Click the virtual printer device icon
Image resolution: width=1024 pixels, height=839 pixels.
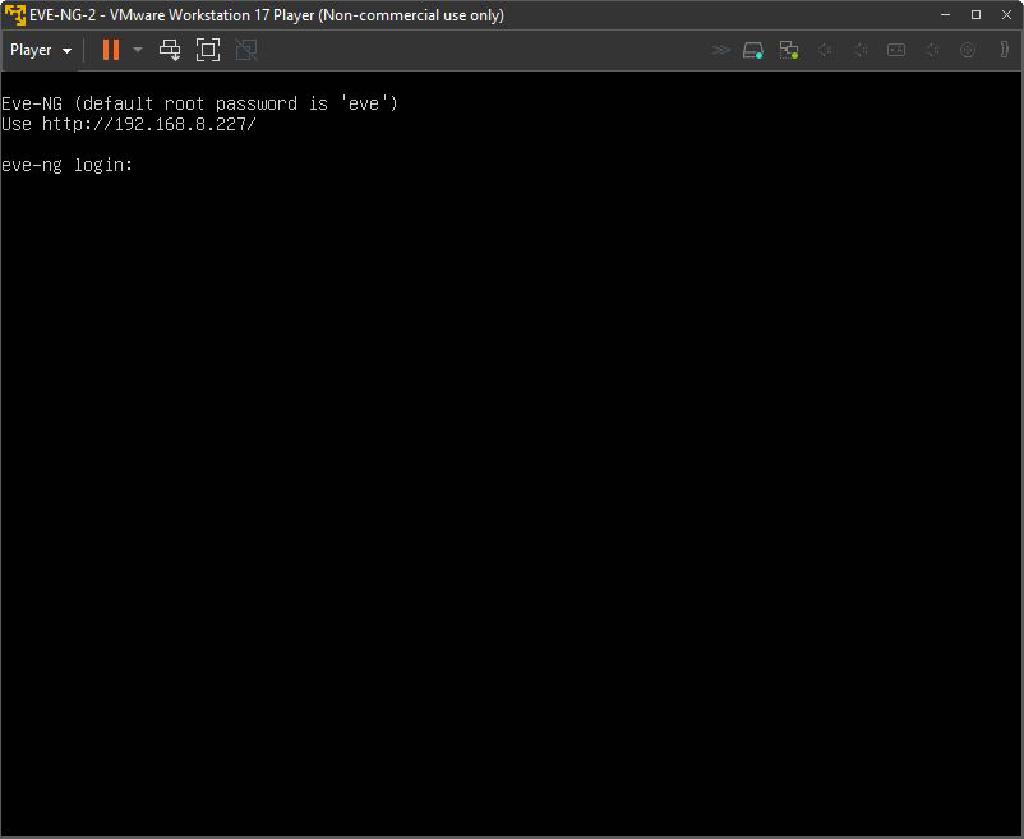coord(932,49)
